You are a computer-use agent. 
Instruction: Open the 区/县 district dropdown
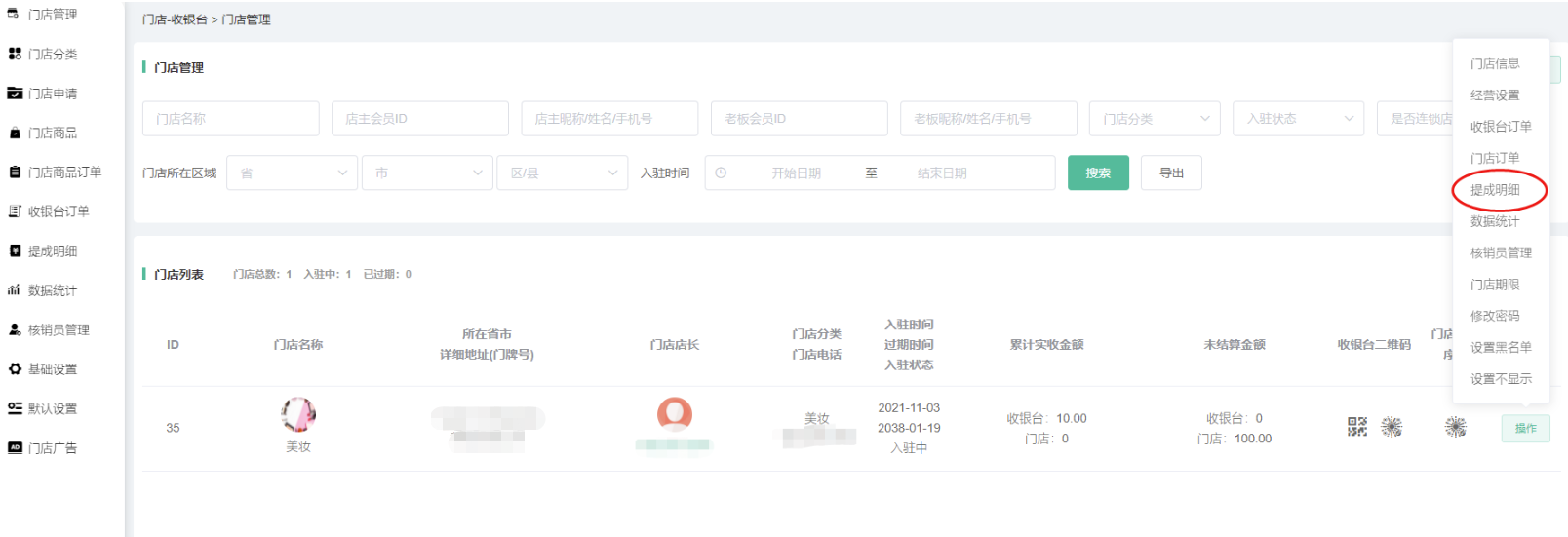[x=562, y=173]
